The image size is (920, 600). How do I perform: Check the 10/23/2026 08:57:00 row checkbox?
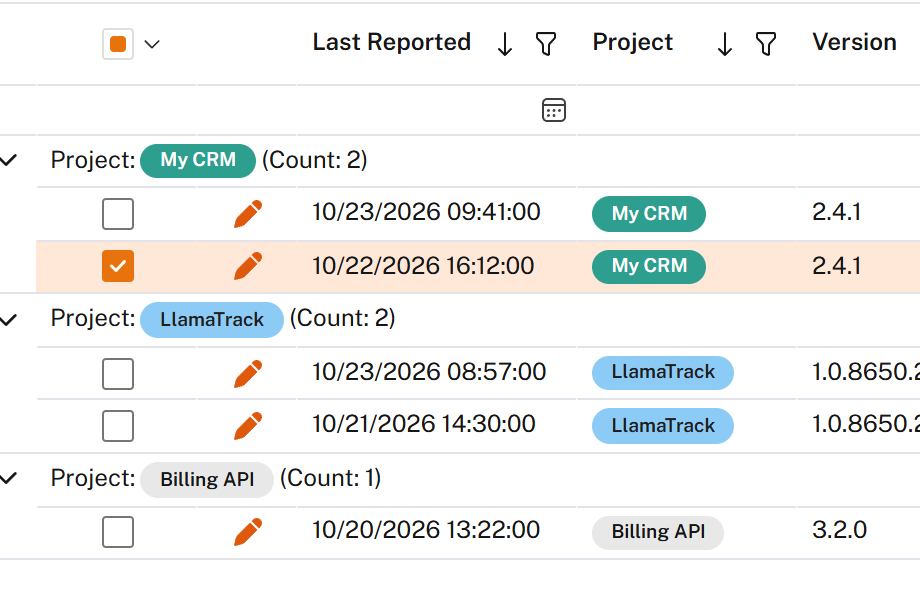click(x=118, y=374)
